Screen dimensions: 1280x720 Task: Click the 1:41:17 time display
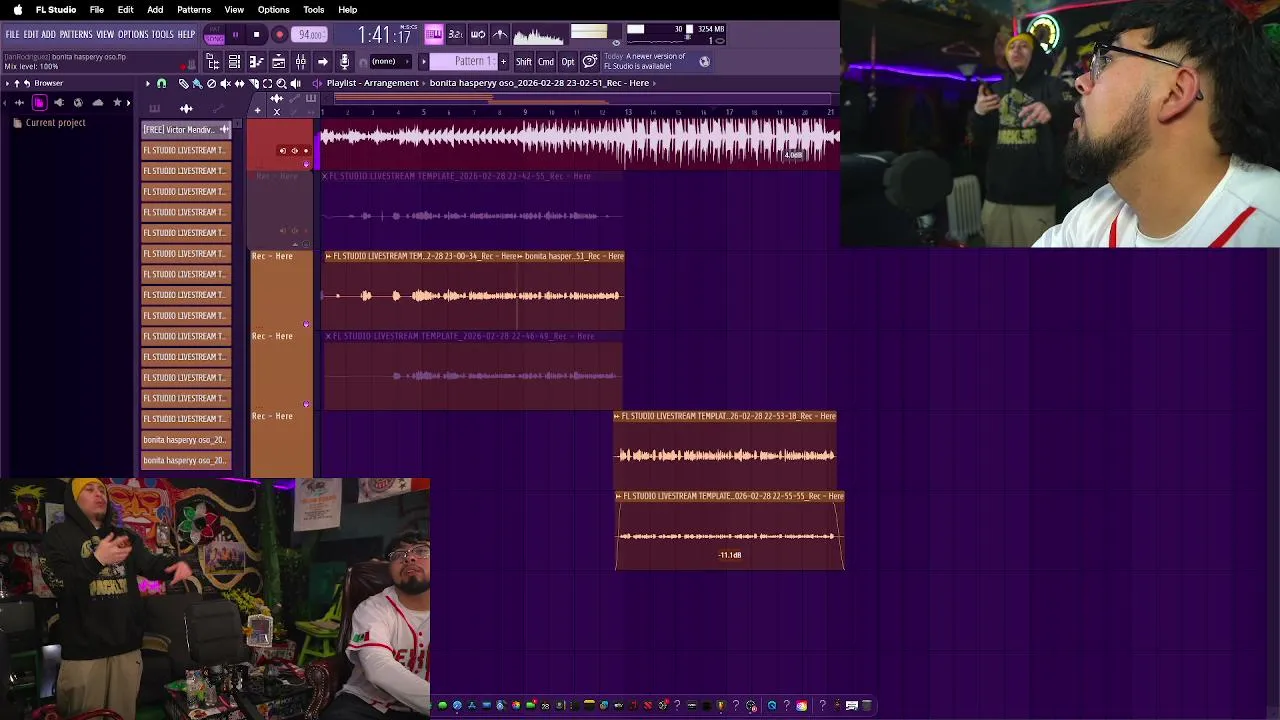(385, 35)
